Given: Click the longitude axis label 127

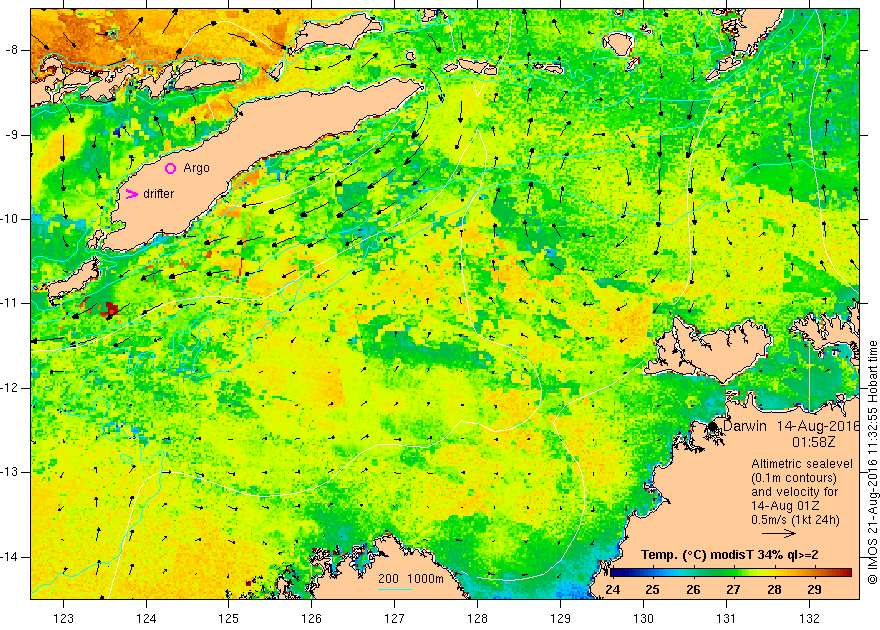Looking at the screenshot, I should 395,618.
